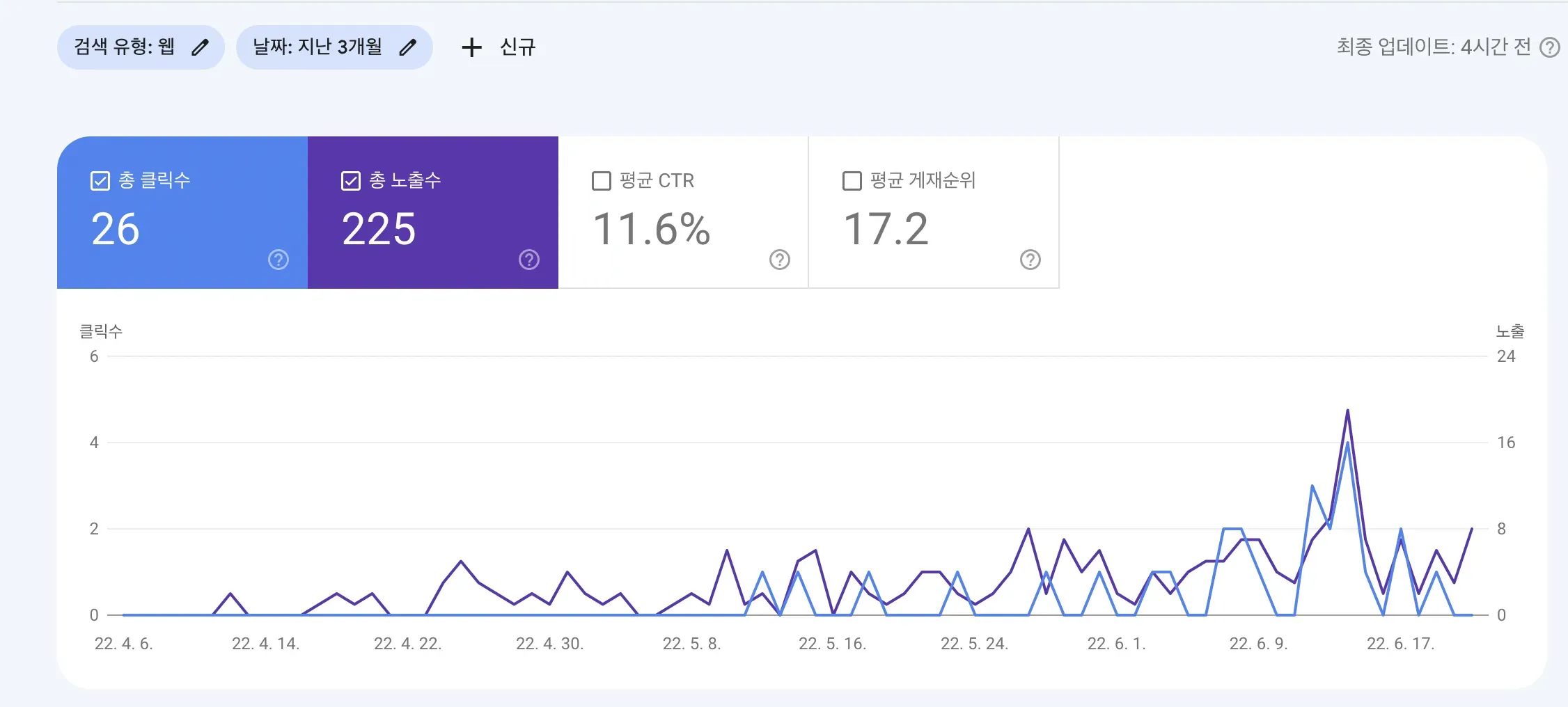Screen dimensions: 1568x707
Task: Click 신규 to add a new filter
Action: tap(519, 47)
